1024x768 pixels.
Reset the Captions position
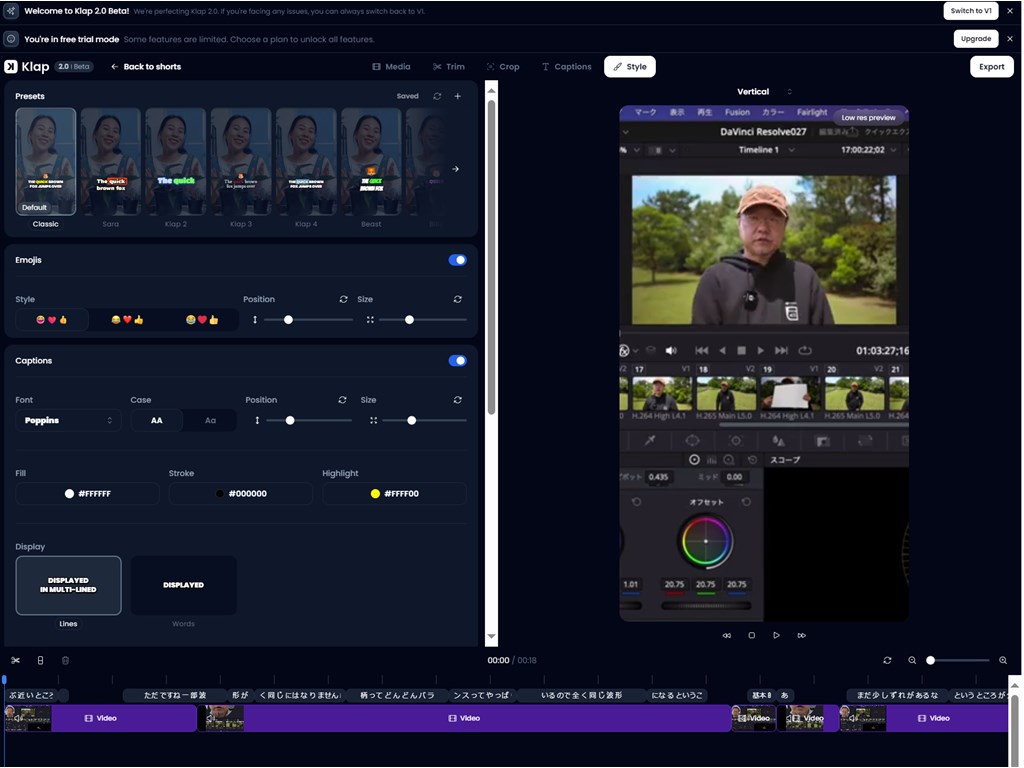point(342,400)
